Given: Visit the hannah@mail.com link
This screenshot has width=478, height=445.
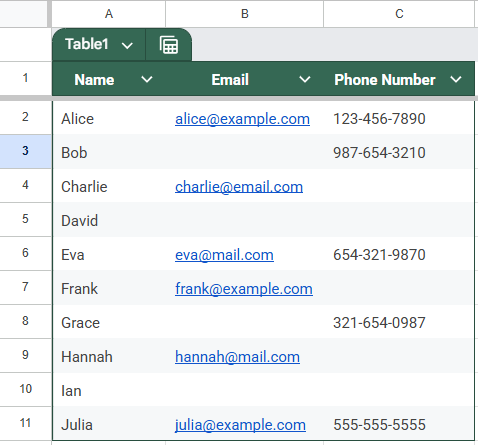Looking at the screenshot, I should point(237,357).
